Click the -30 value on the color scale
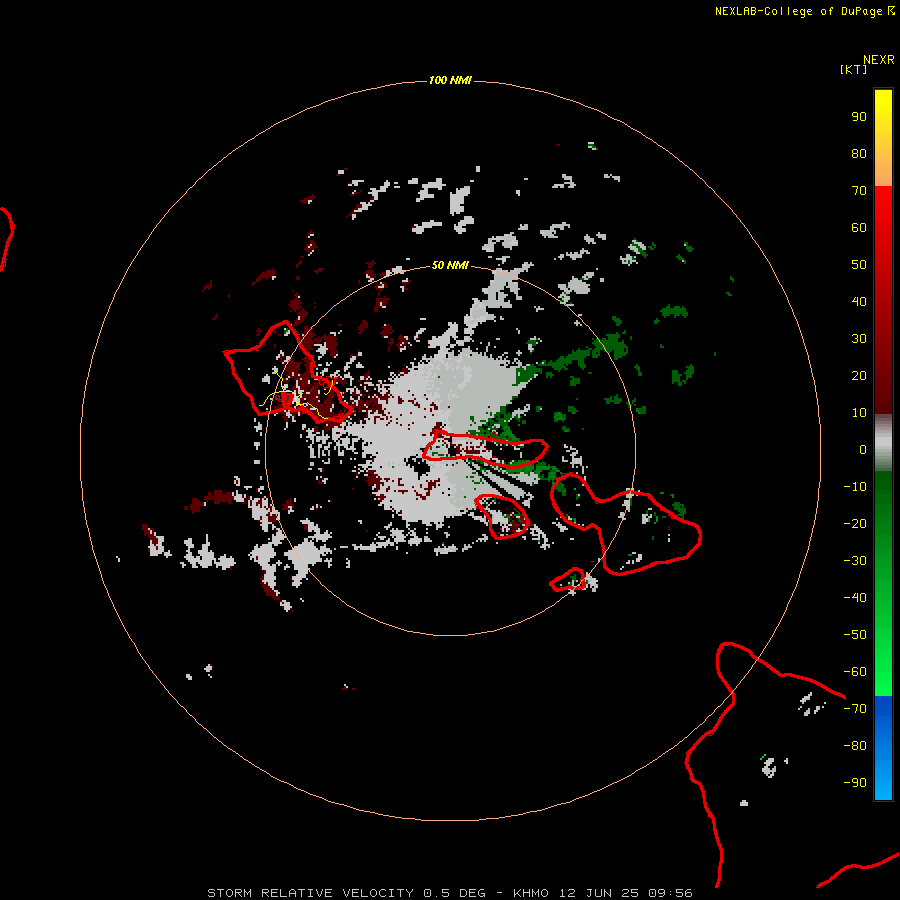Image resolution: width=900 pixels, height=900 pixels. [855, 561]
